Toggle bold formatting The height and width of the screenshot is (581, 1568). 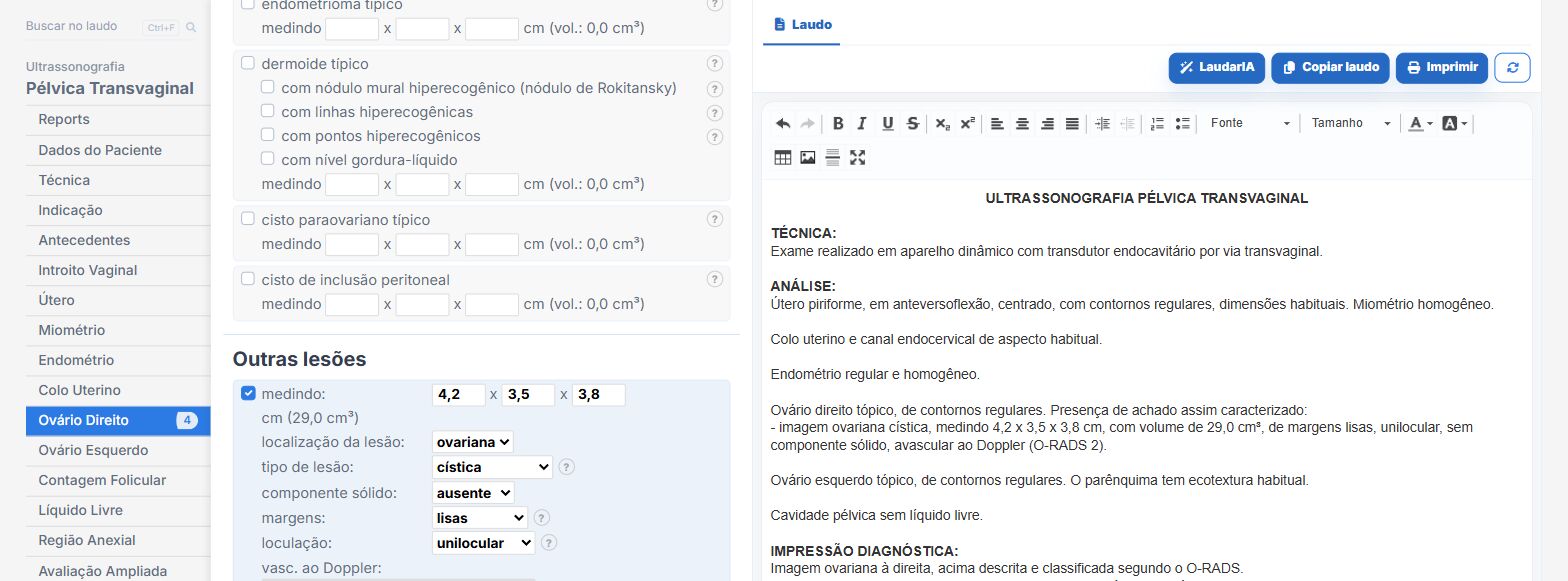pos(838,124)
